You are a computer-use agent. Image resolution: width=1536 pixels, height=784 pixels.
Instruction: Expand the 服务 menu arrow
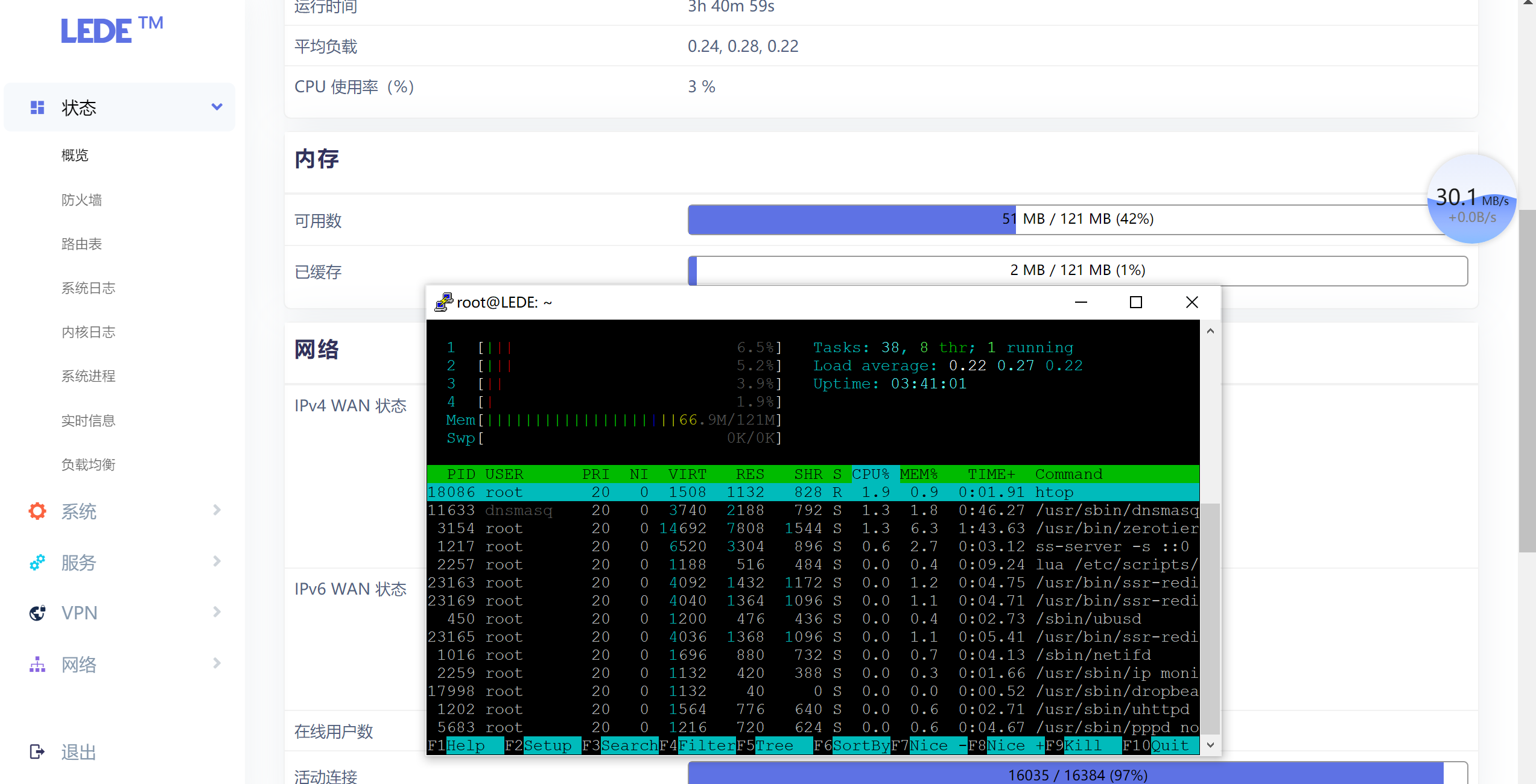coord(217,561)
